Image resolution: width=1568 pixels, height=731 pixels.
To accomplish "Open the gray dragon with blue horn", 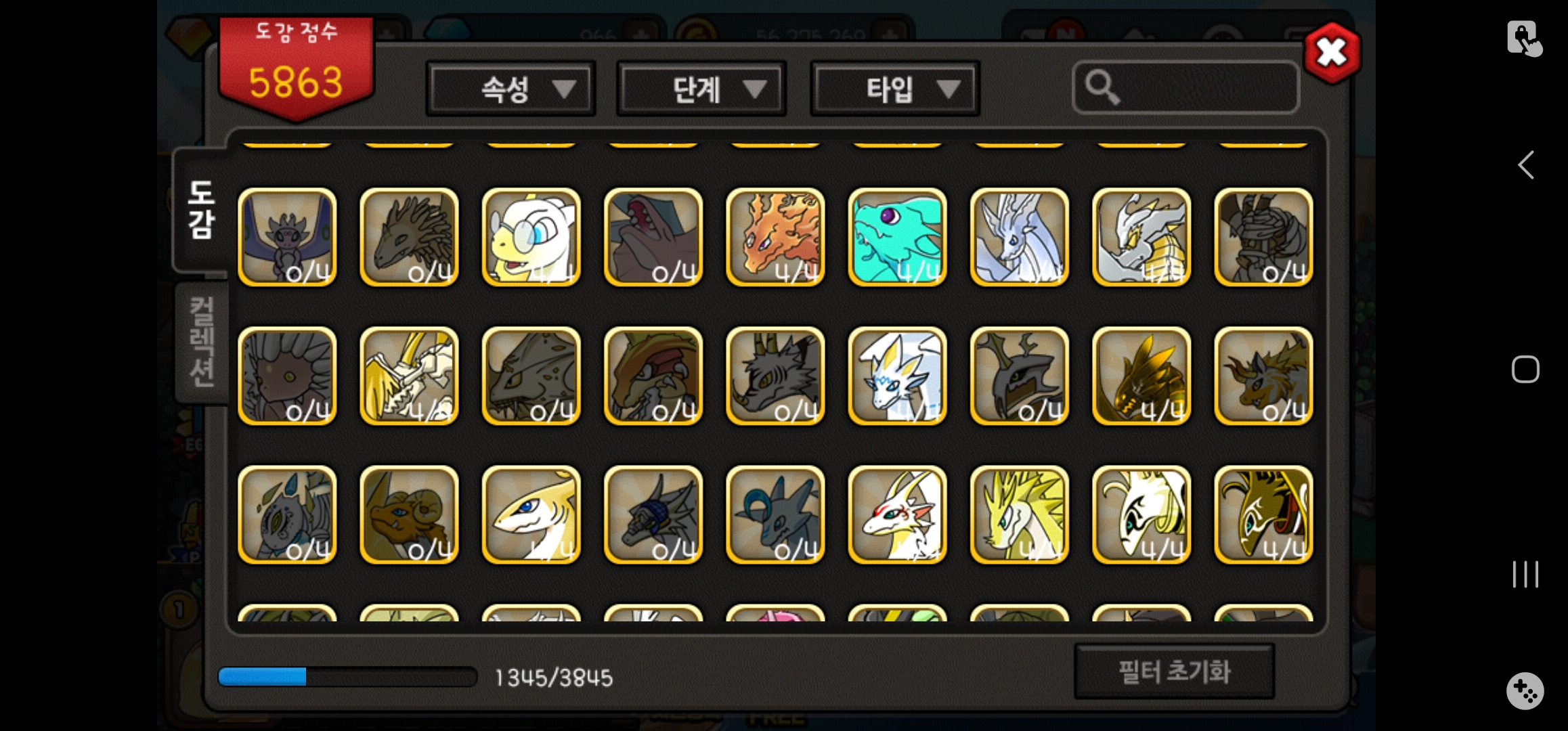I will [x=775, y=514].
